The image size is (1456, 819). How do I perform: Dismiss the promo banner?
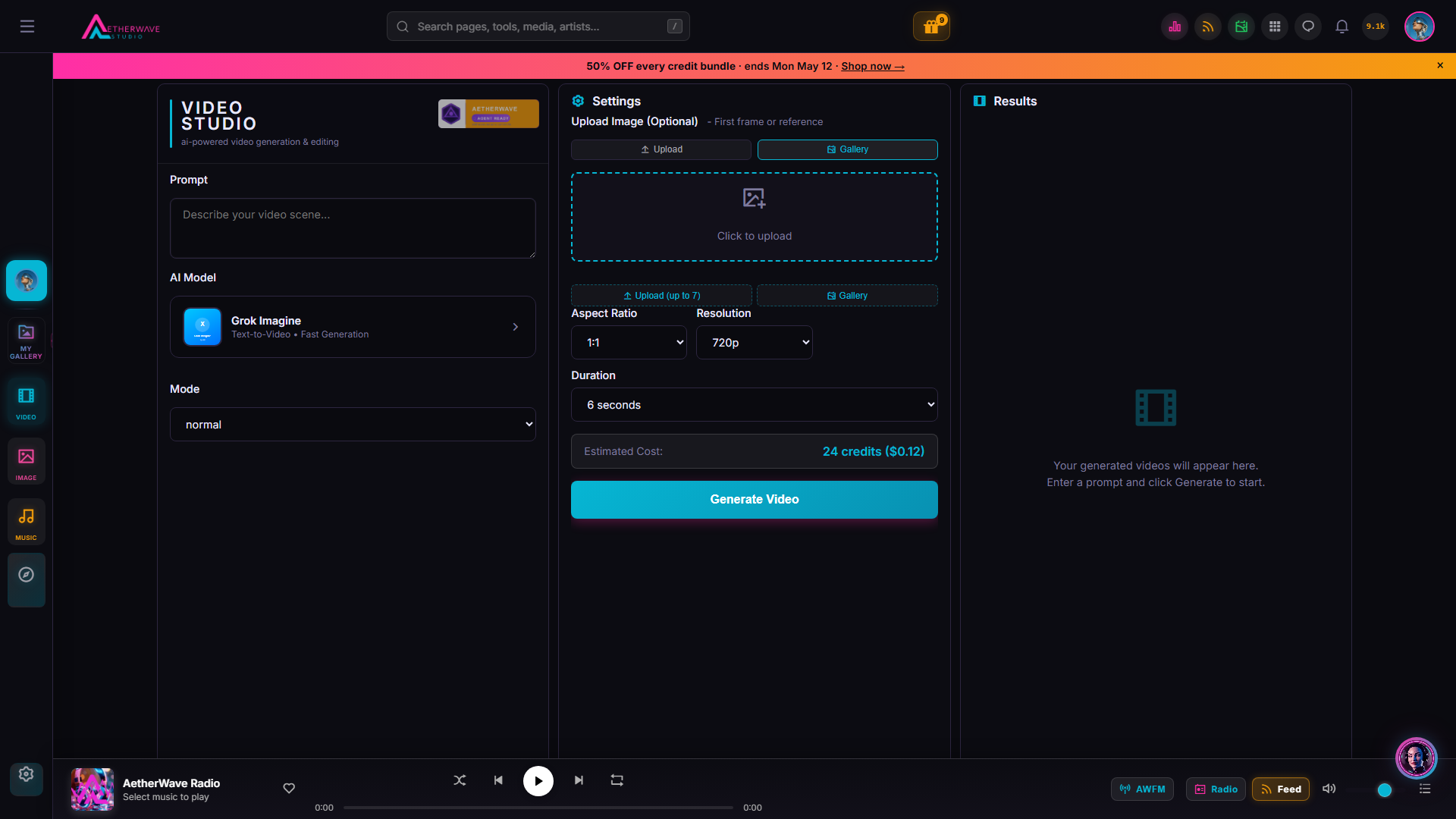point(1440,65)
